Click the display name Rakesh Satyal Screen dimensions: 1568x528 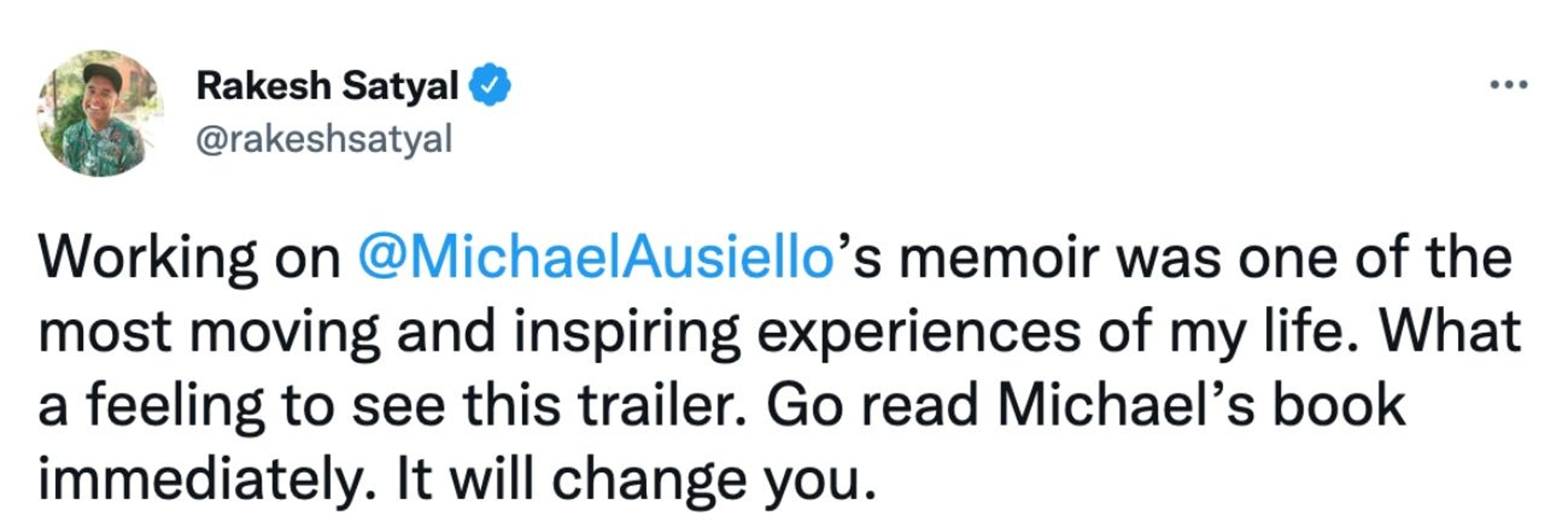tap(327, 85)
